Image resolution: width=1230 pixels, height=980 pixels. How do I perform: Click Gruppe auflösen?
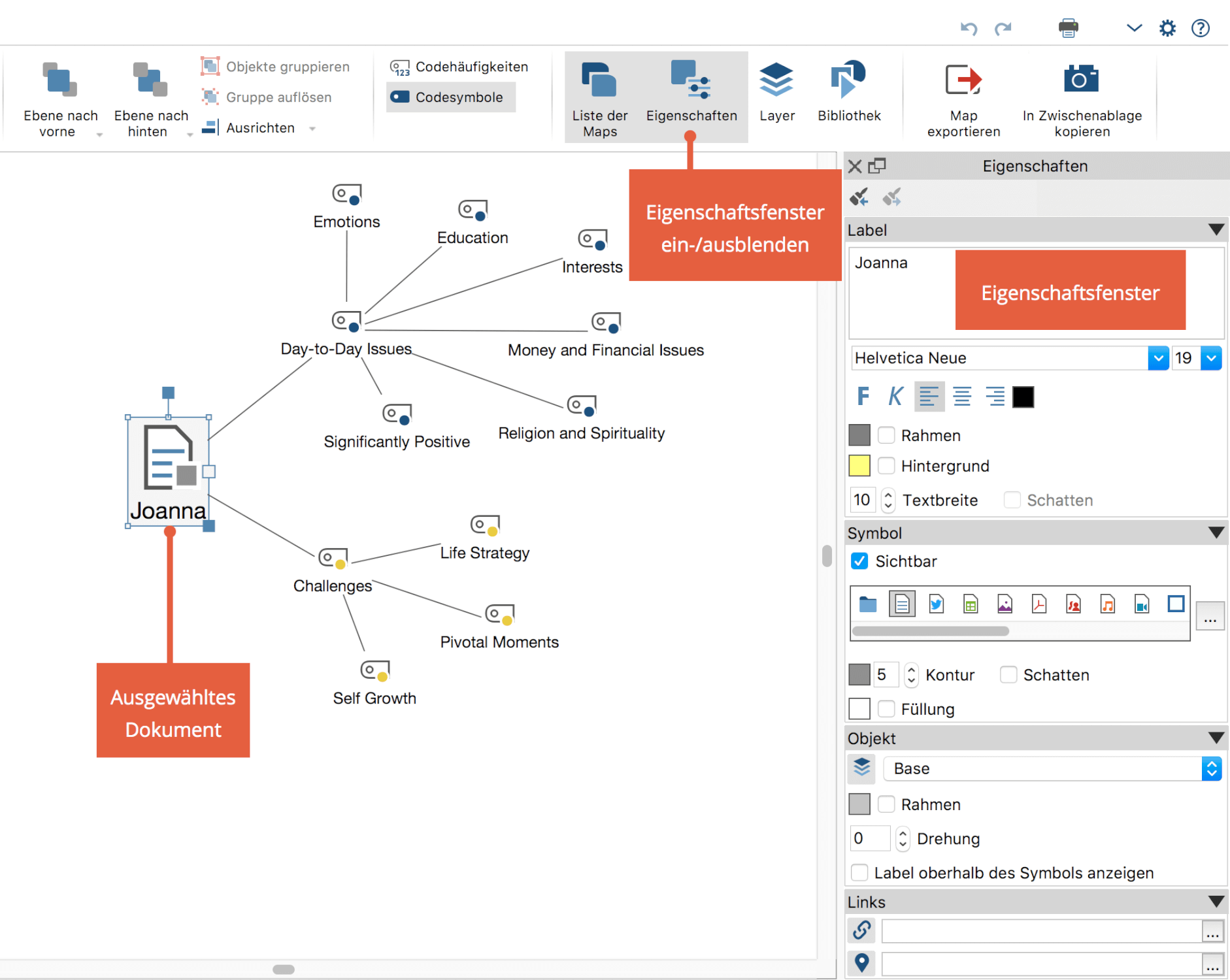coord(267,97)
